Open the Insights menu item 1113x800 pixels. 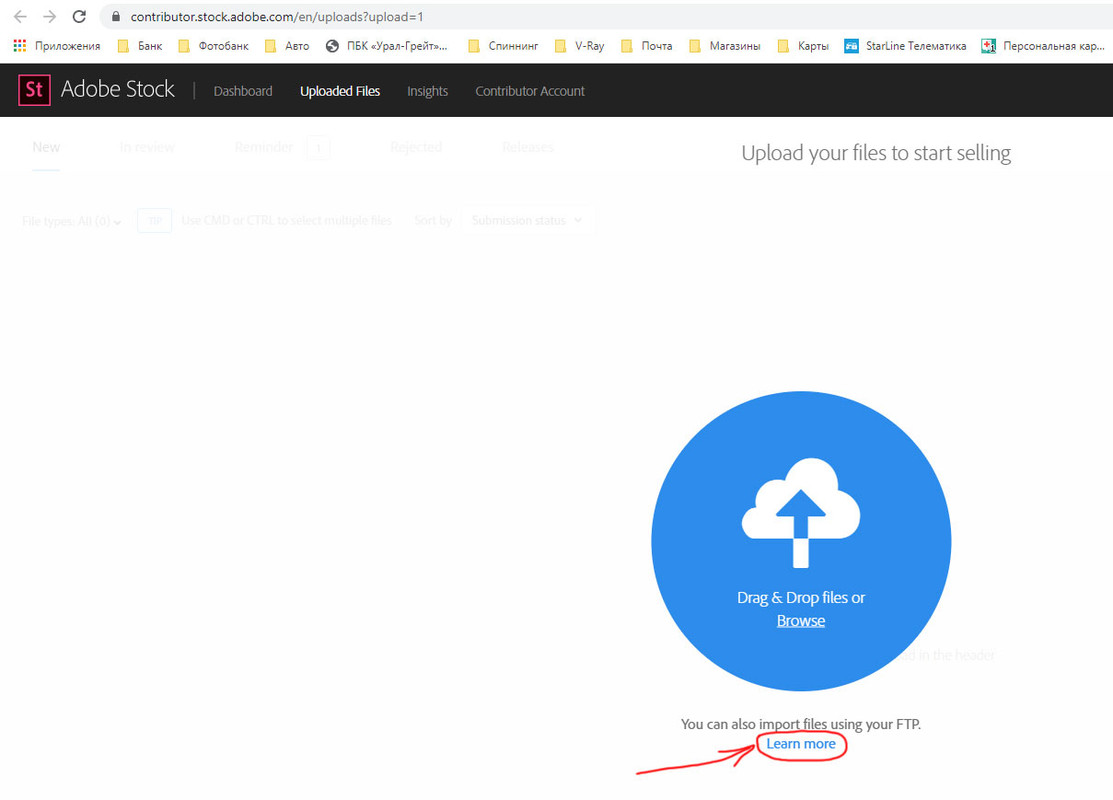tap(427, 91)
